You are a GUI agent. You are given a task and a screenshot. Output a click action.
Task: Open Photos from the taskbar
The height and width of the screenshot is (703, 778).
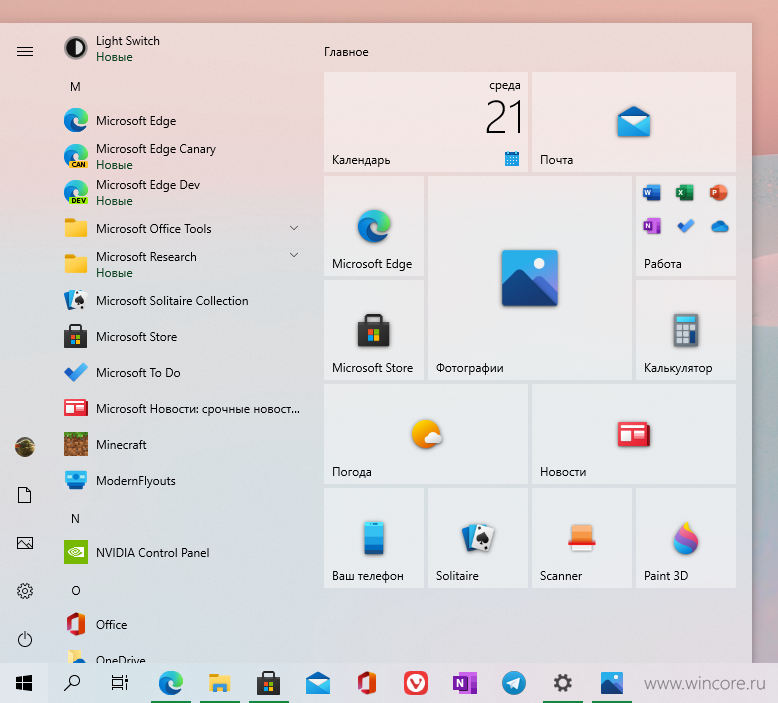click(x=612, y=683)
